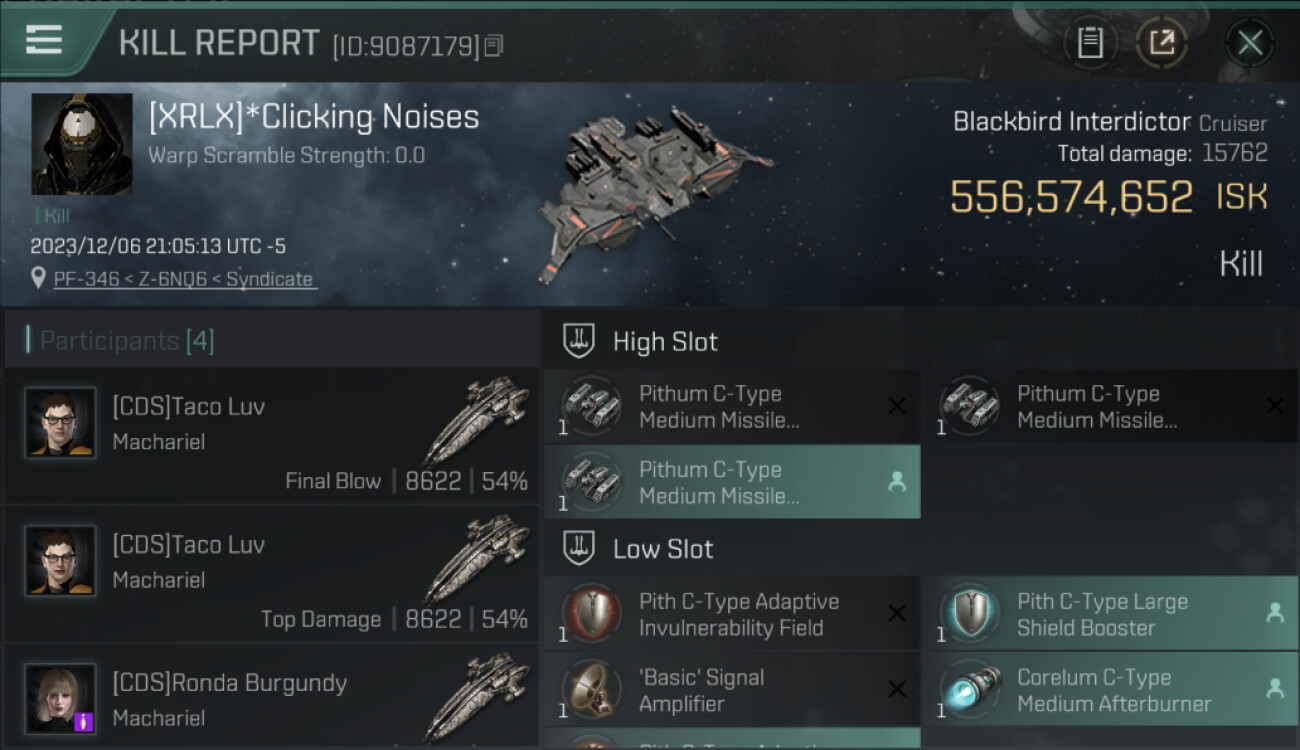1300x750 pixels.
Task: Click the share kill report icon
Action: tap(1161, 42)
